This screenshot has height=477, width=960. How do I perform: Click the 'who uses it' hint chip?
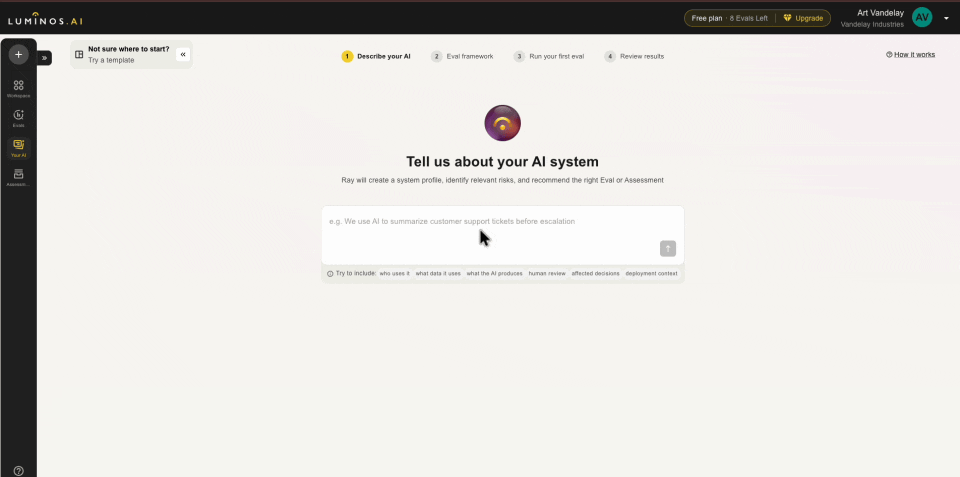point(394,274)
